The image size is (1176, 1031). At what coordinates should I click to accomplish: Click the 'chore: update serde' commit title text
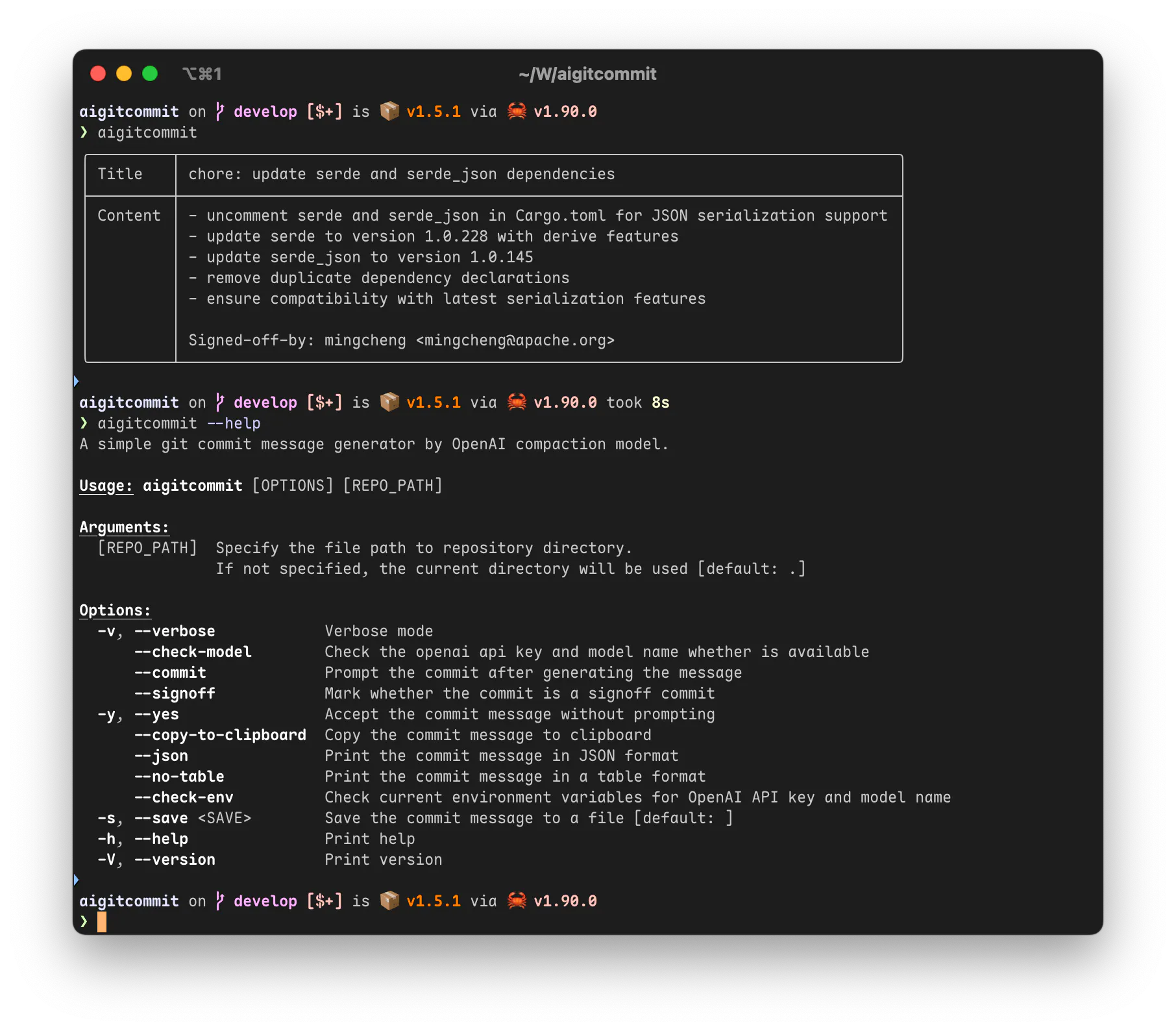[x=402, y=174]
